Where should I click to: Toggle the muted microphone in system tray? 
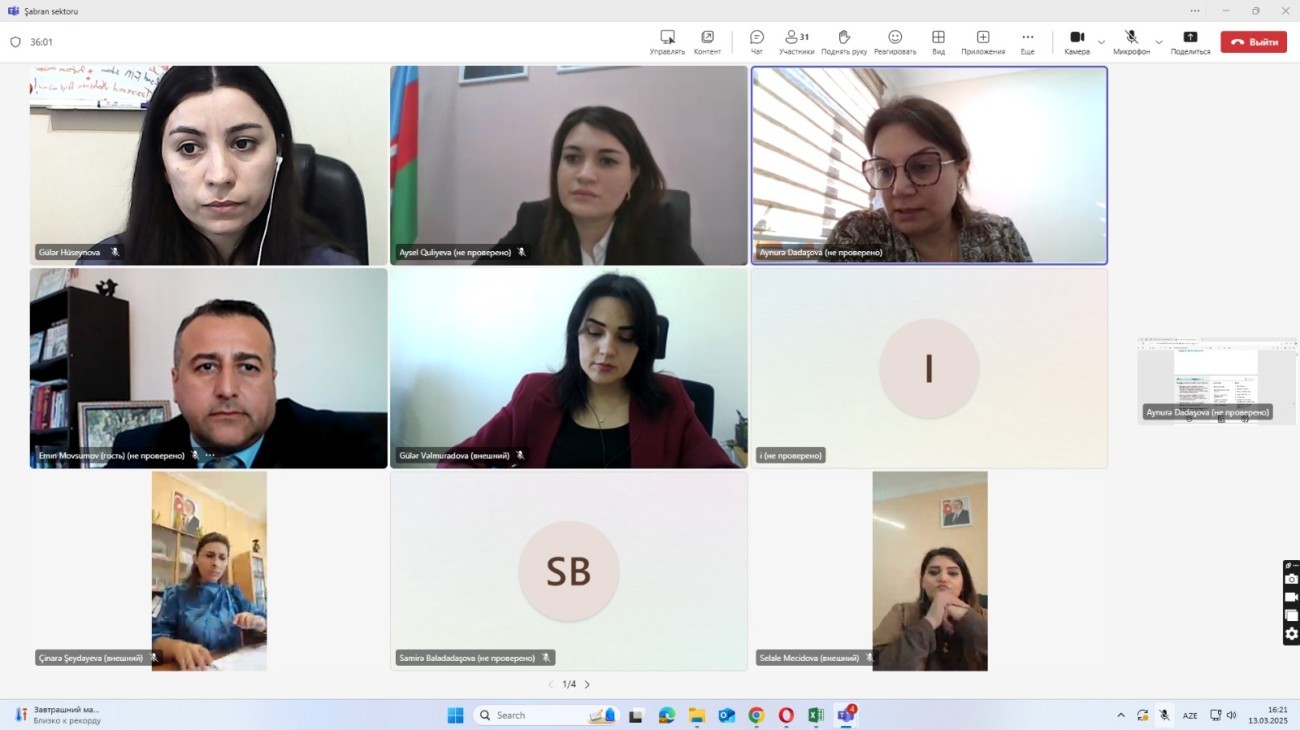pos(1164,715)
